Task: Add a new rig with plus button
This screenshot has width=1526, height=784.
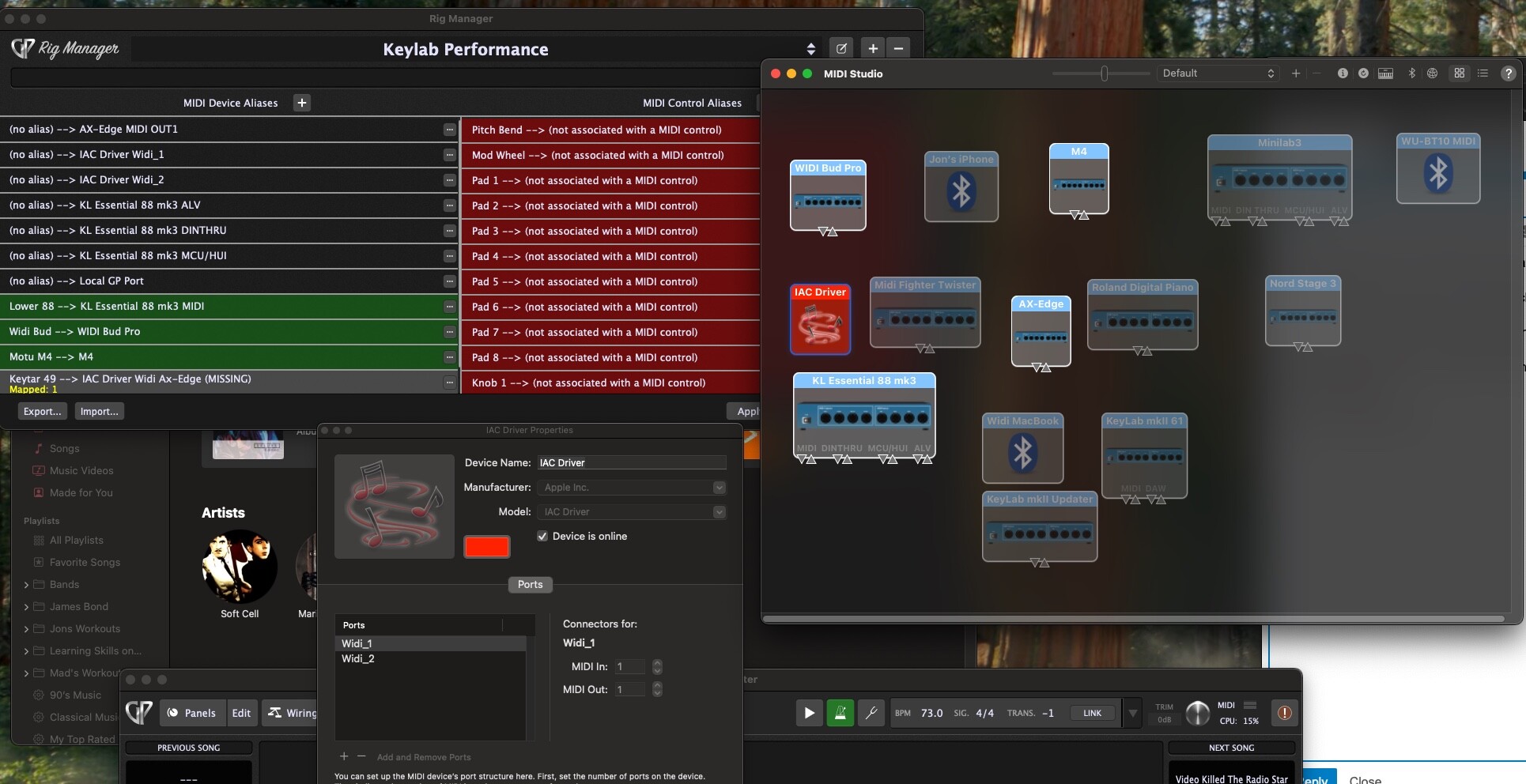Action: [873, 48]
